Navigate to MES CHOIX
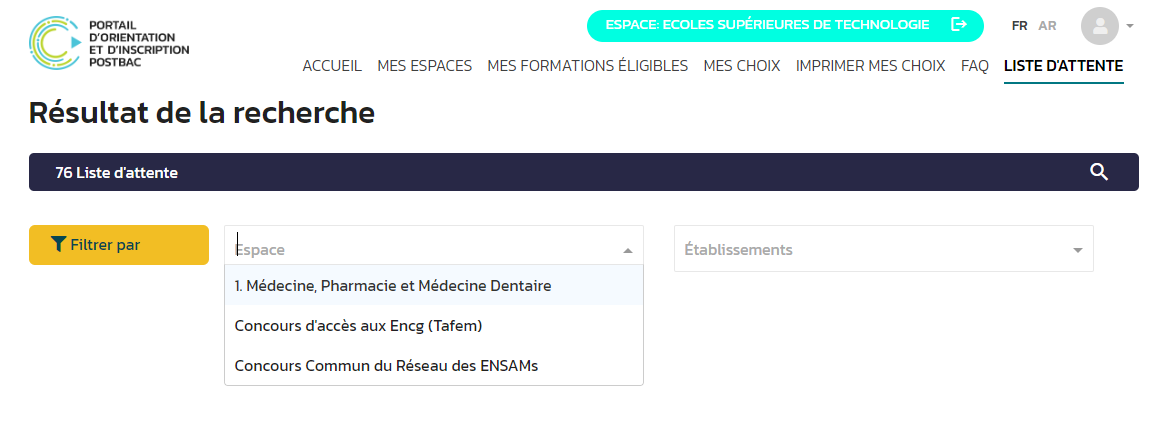The image size is (1155, 426). pos(741,66)
